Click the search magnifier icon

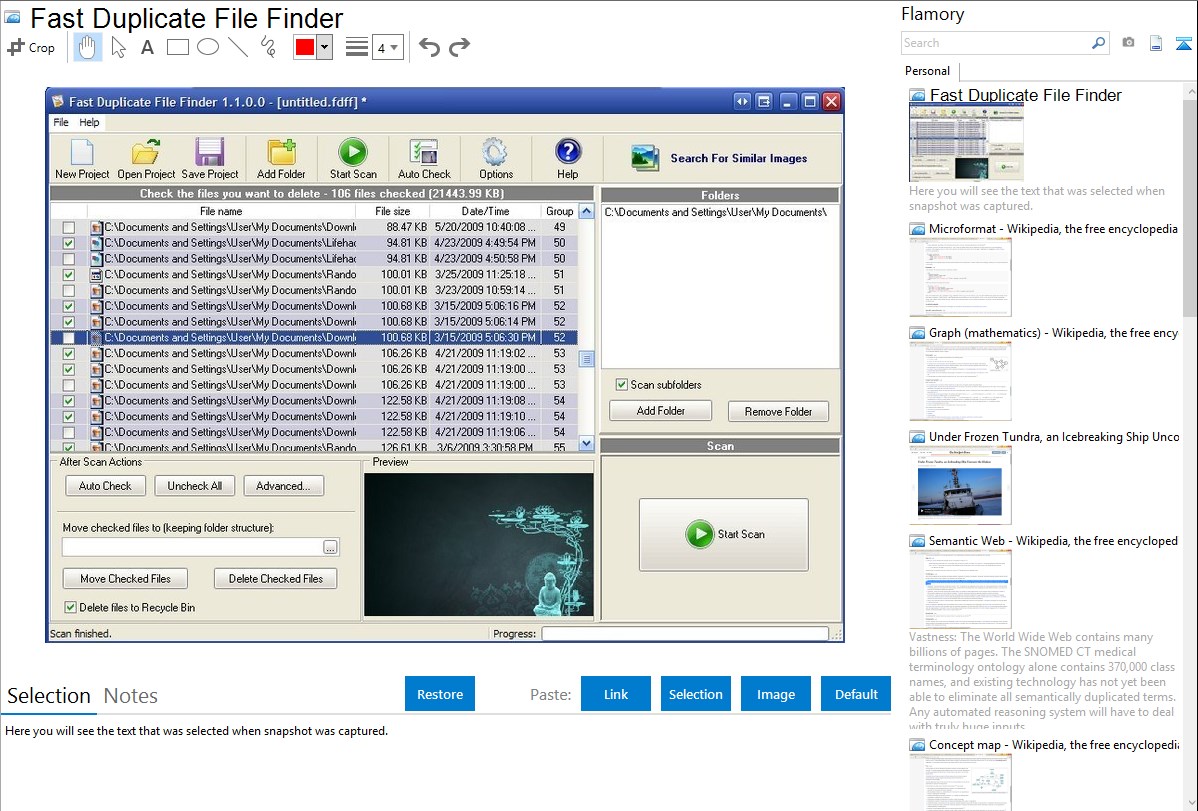tap(1098, 43)
